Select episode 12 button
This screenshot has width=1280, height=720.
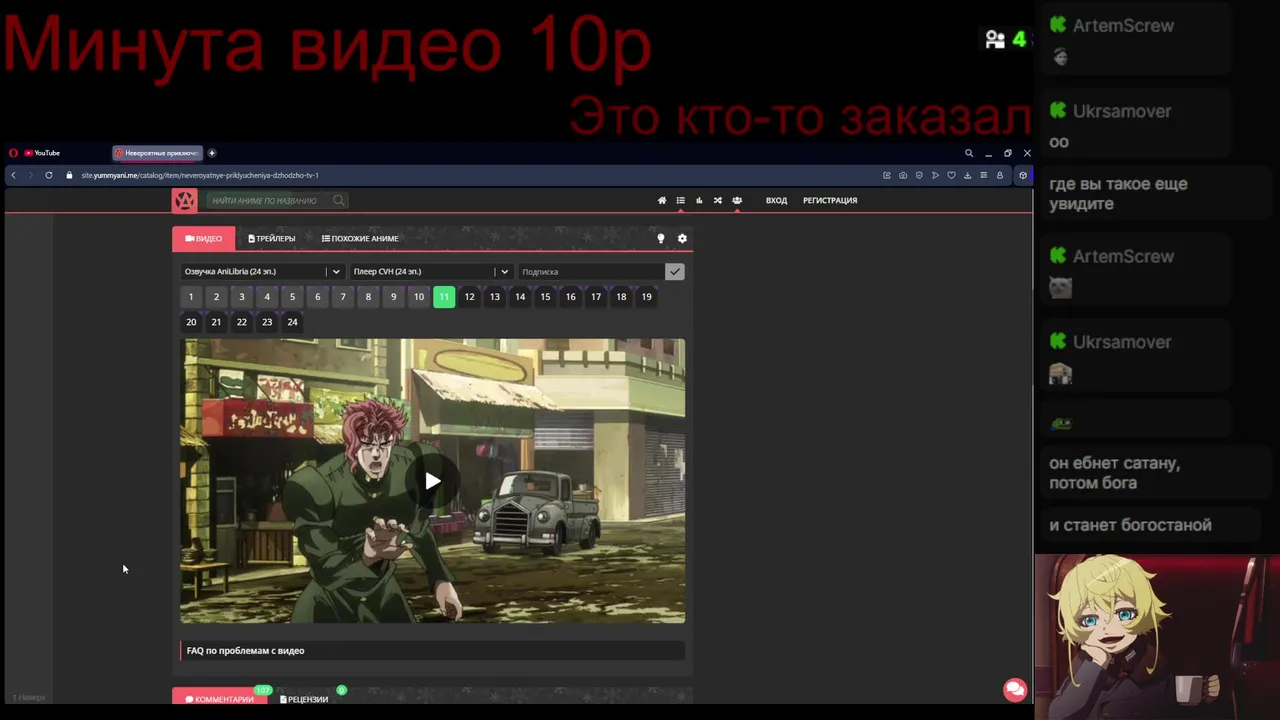[x=469, y=297]
